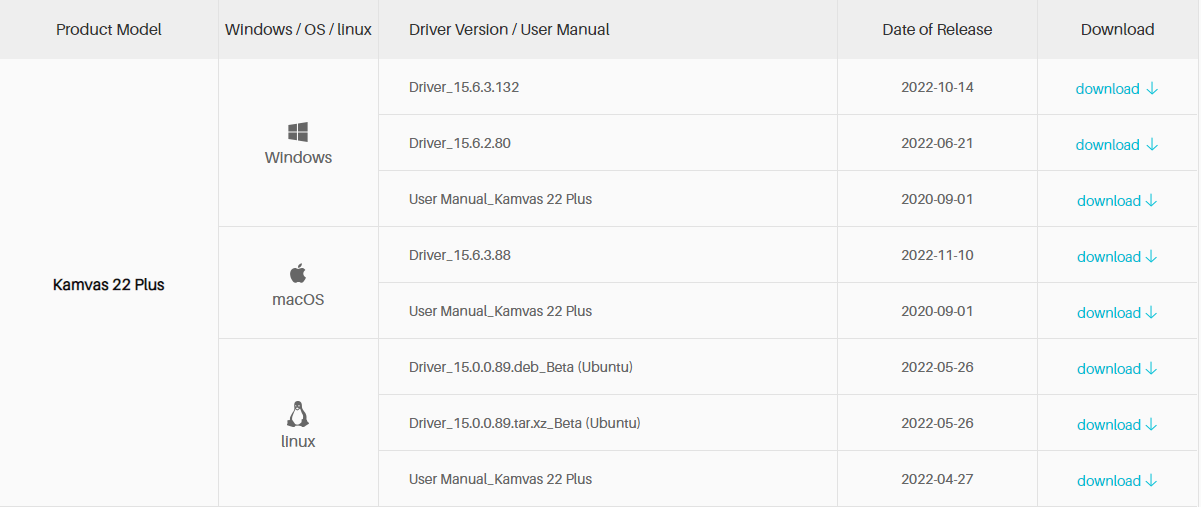The image size is (1201, 507).
Task: Download the macOS User Manual_Kamvas 22 Plus
Action: pyautogui.click(x=1117, y=313)
